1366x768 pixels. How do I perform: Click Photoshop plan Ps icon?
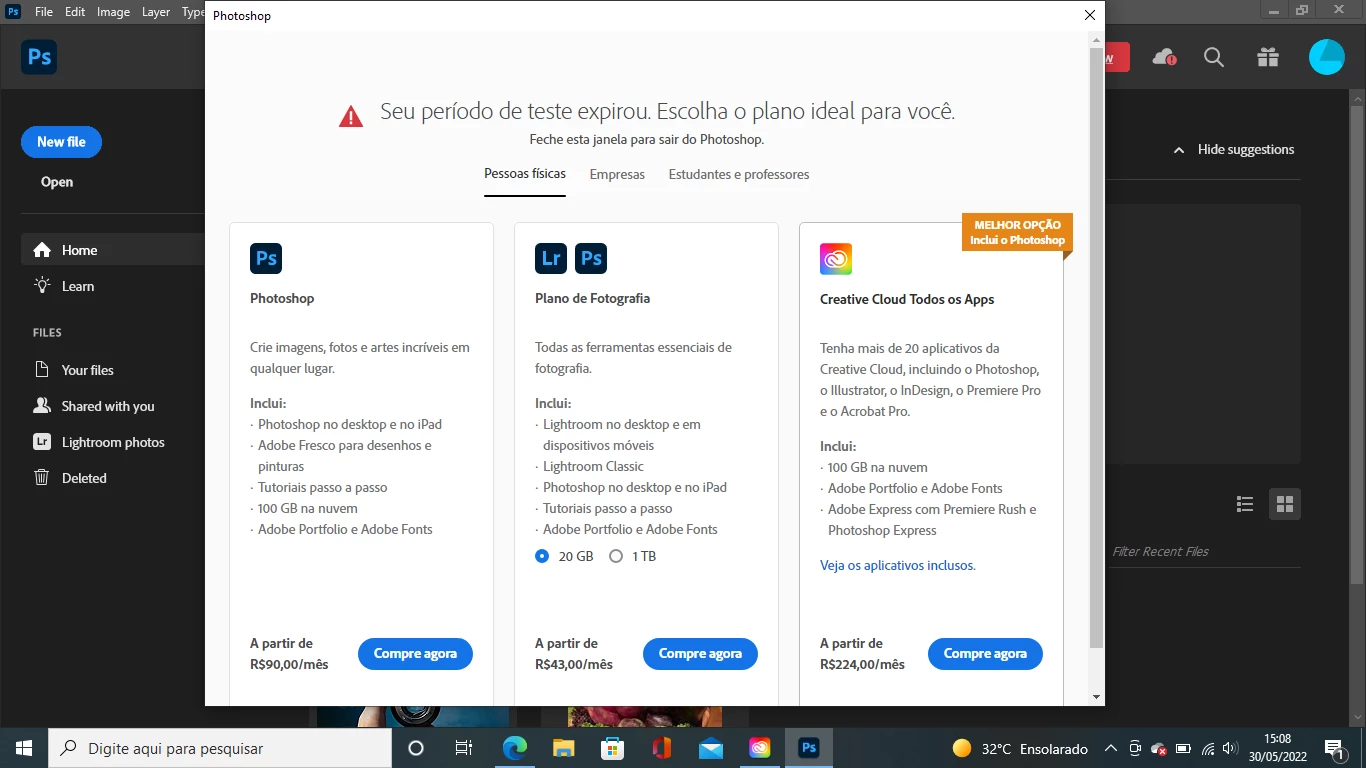pos(266,258)
